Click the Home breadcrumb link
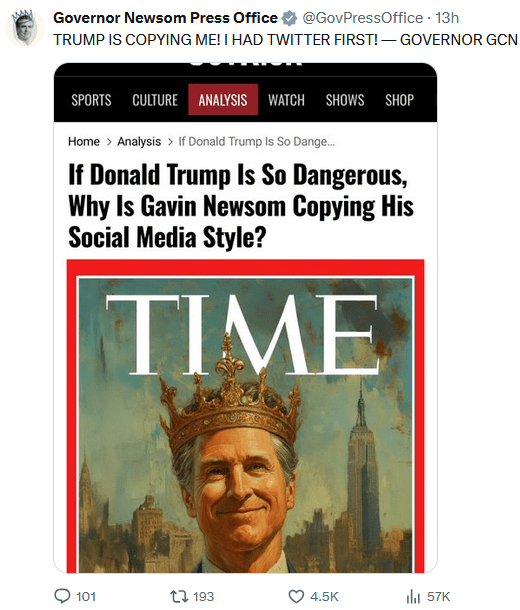Viewport: 520px width, 610px height. [x=84, y=142]
